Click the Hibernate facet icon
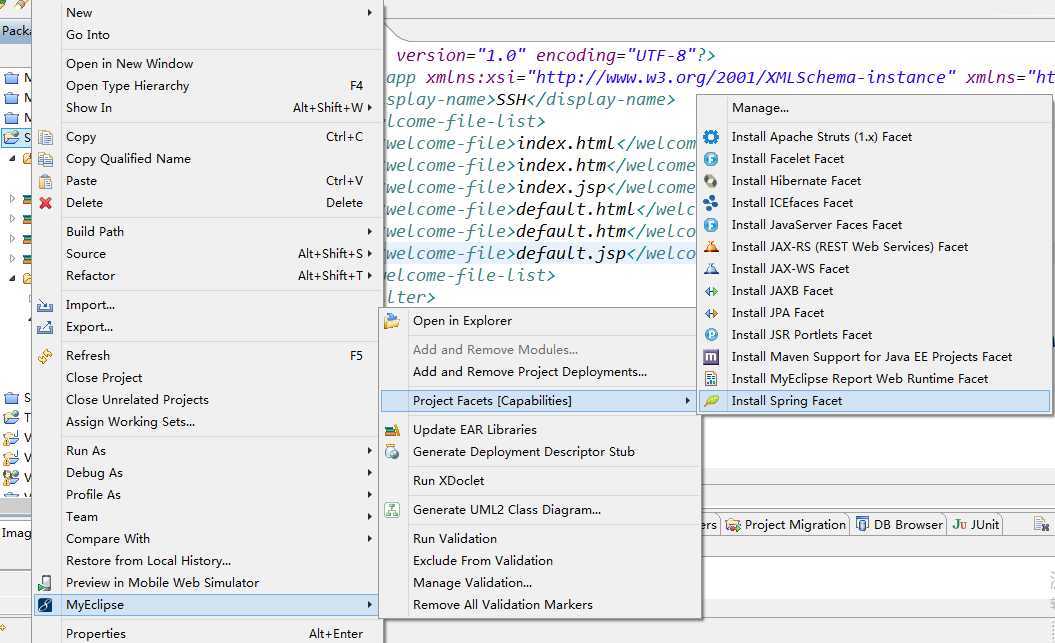This screenshot has width=1055, height=643. tap(711, 181)
